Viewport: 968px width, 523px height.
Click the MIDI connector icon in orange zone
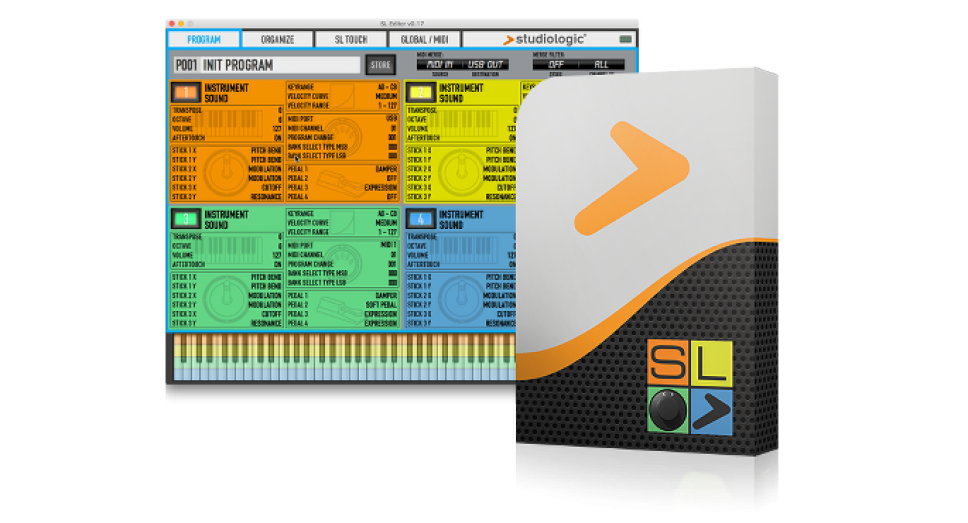(x=344, y=133)
